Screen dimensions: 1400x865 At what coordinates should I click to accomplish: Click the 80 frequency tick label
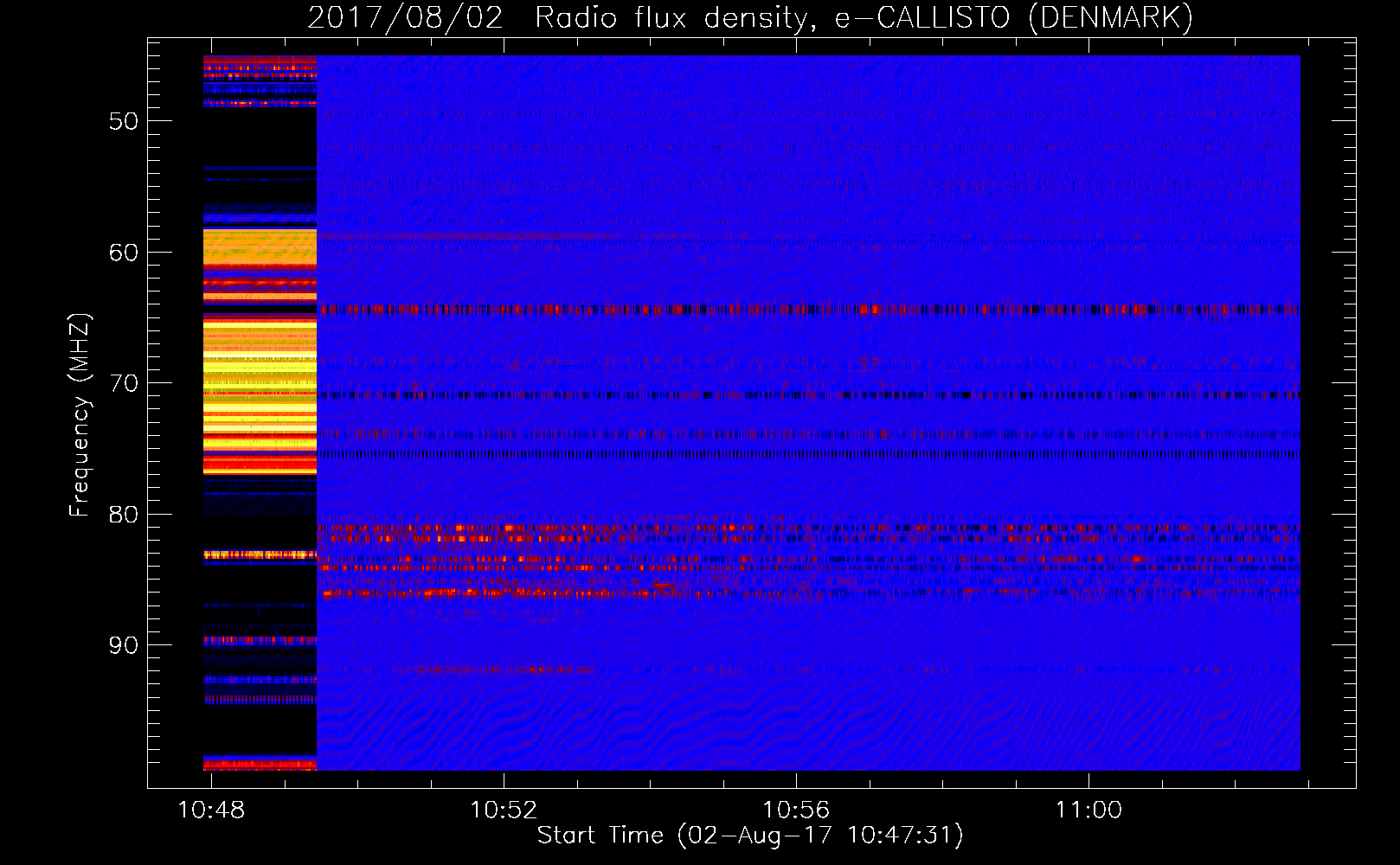(124, 515)
